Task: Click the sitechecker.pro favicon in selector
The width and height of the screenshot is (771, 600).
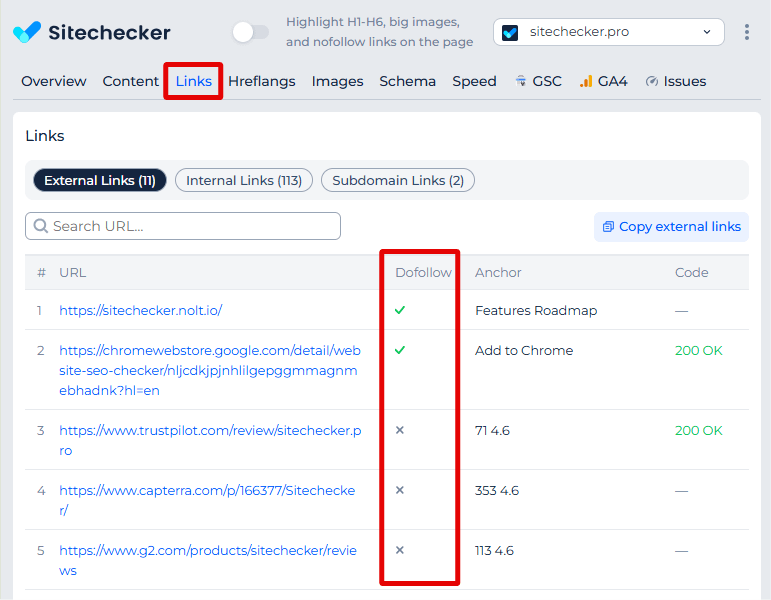Action: click(510, 32)
